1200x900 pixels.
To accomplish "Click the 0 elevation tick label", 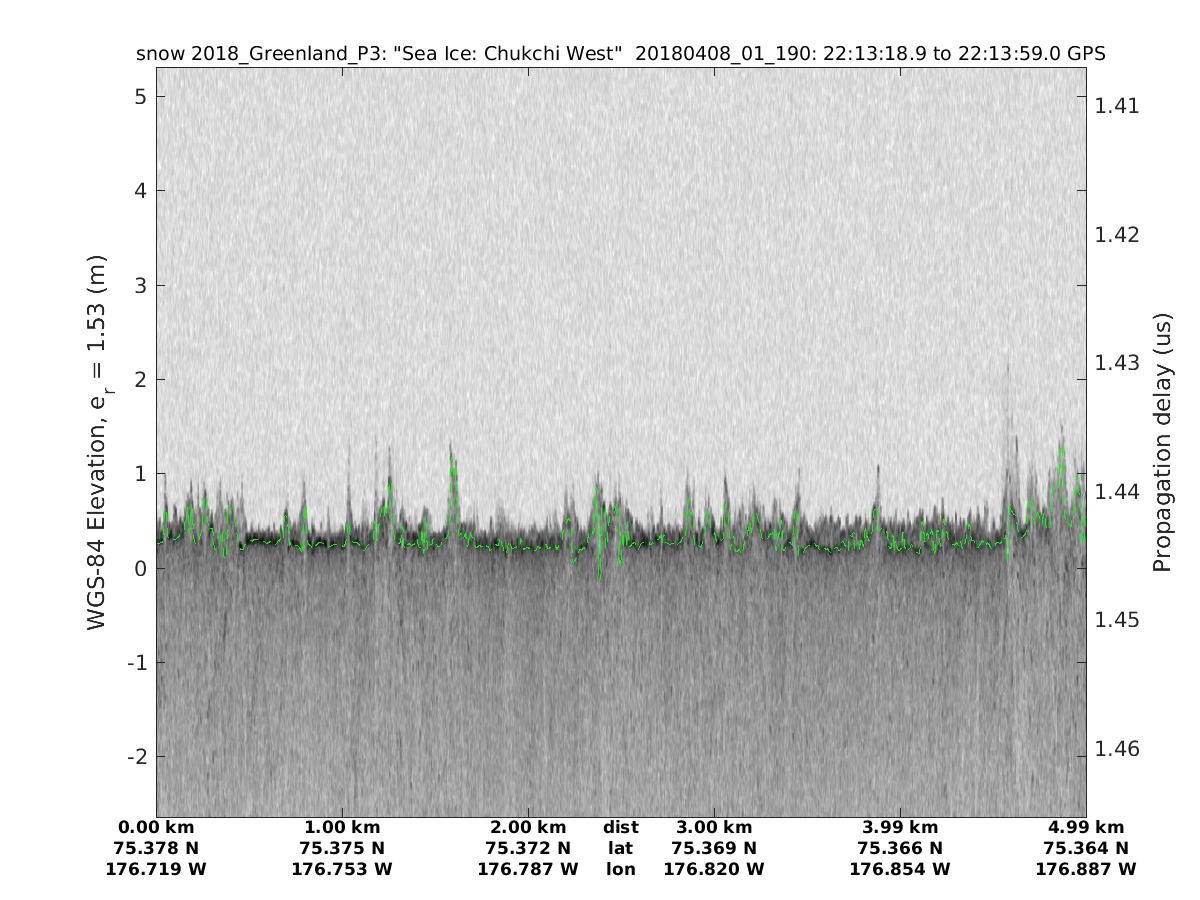I will (141, 568).
